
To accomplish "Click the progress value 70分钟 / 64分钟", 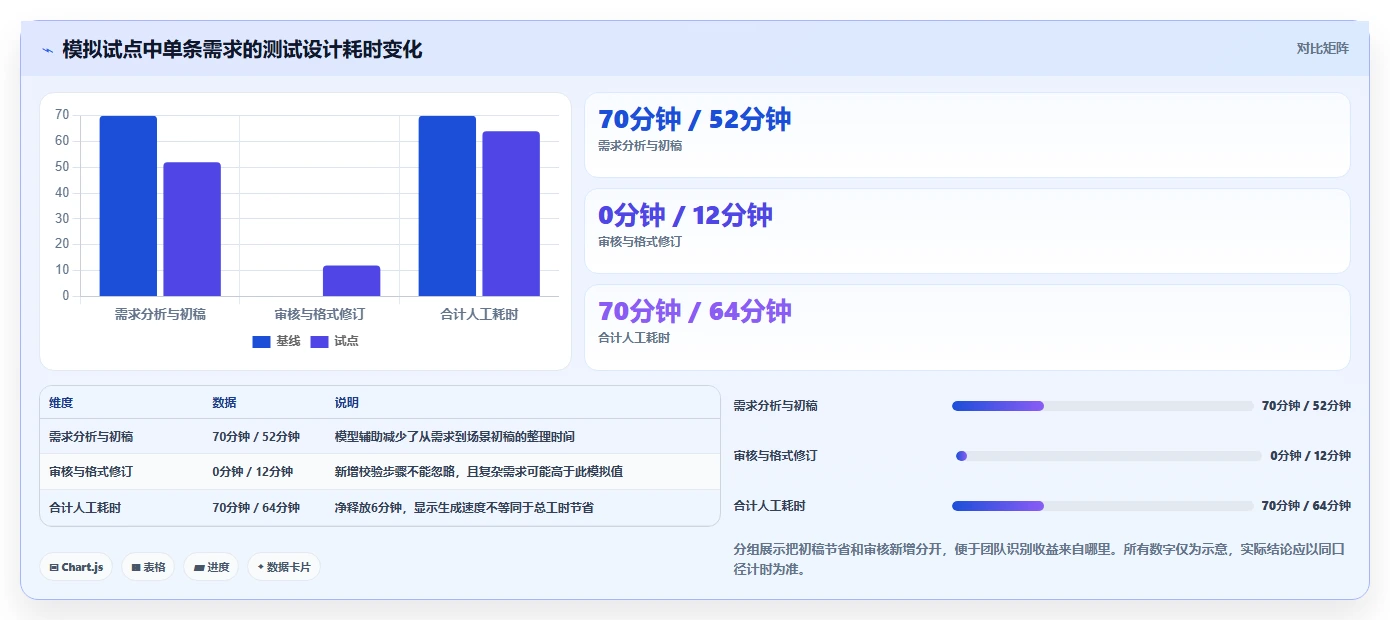I will pos(1306,506).
